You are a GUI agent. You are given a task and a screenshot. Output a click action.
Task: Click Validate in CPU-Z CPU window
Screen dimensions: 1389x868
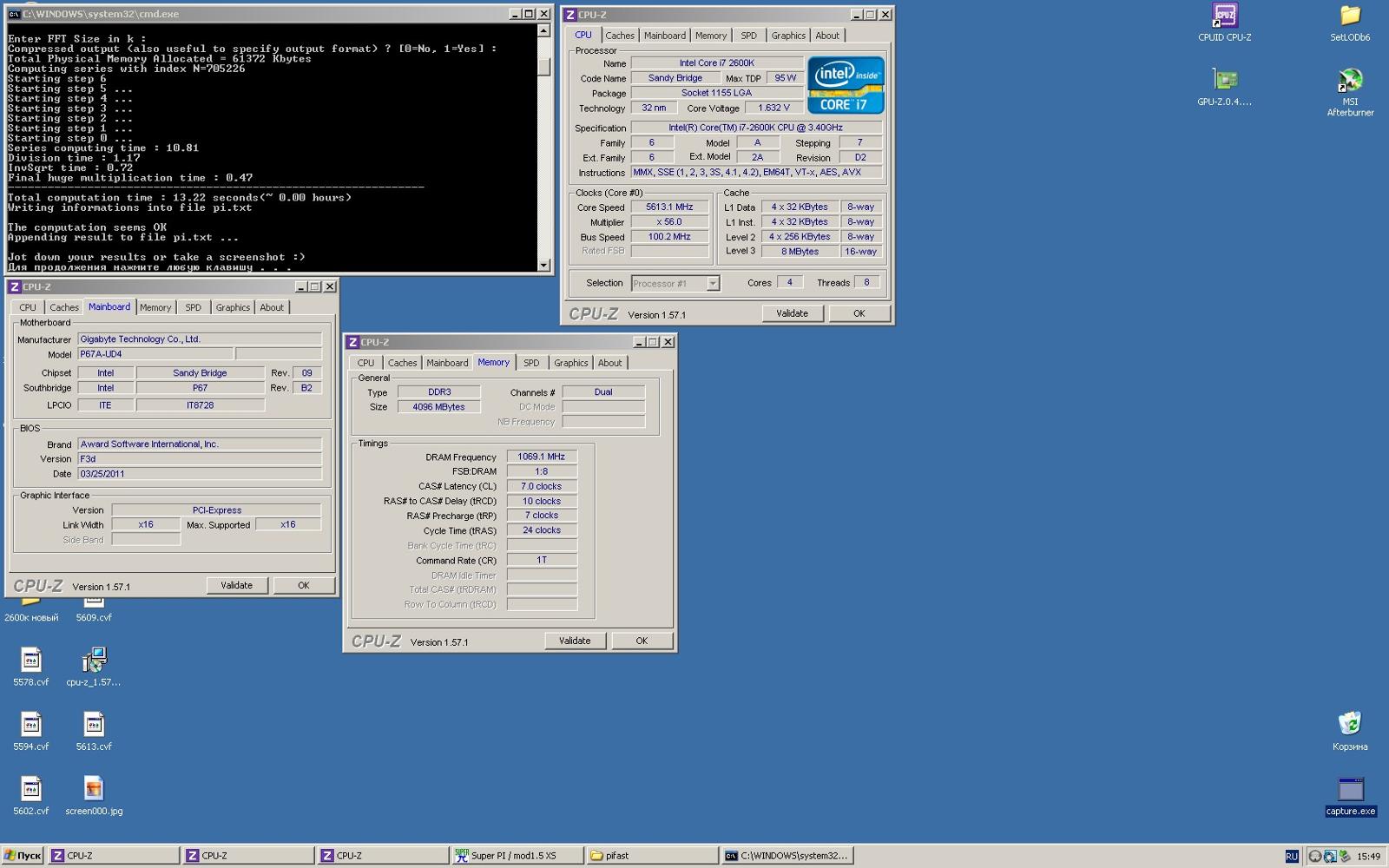[792, 313]
